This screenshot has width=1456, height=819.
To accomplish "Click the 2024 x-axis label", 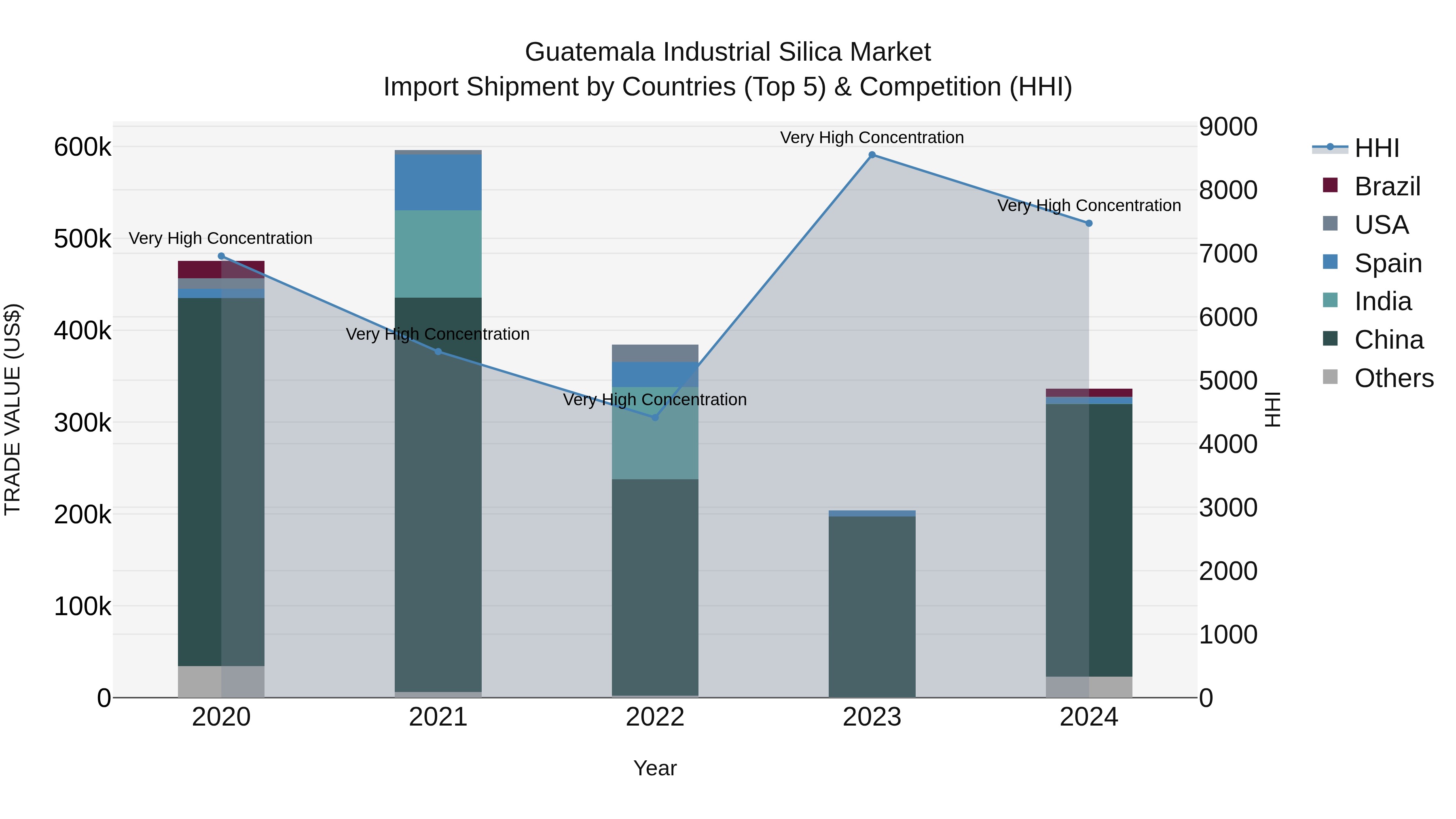I will [x=1089, y=717].
